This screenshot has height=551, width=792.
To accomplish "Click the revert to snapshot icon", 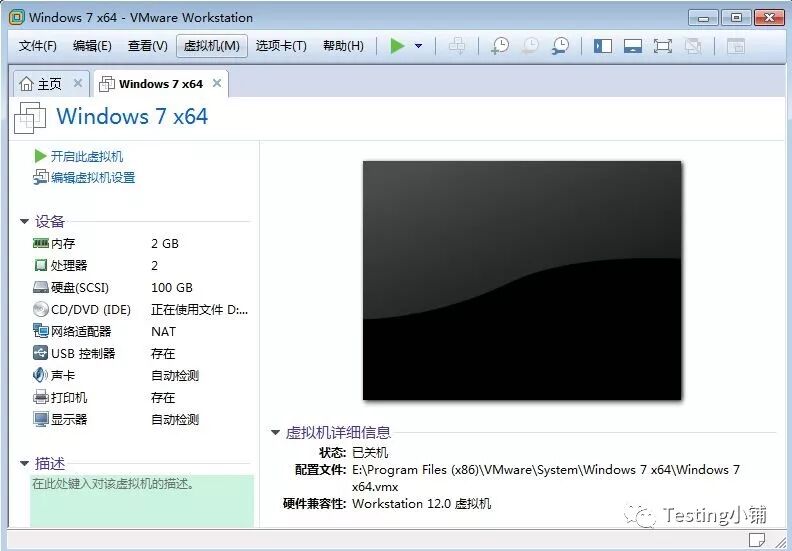I will [x=530, y=46].
